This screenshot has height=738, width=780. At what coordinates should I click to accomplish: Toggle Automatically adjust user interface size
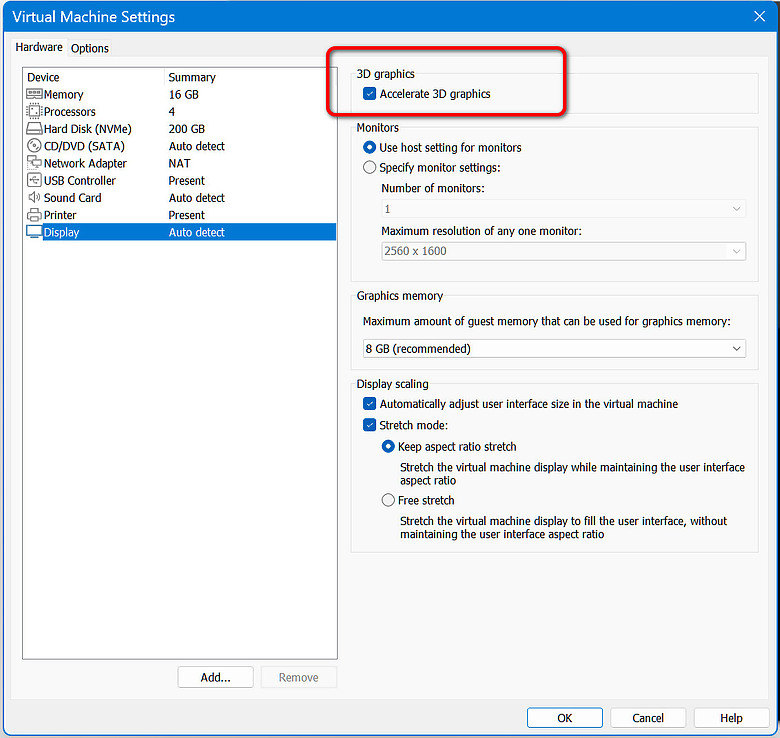pos(369,403)
